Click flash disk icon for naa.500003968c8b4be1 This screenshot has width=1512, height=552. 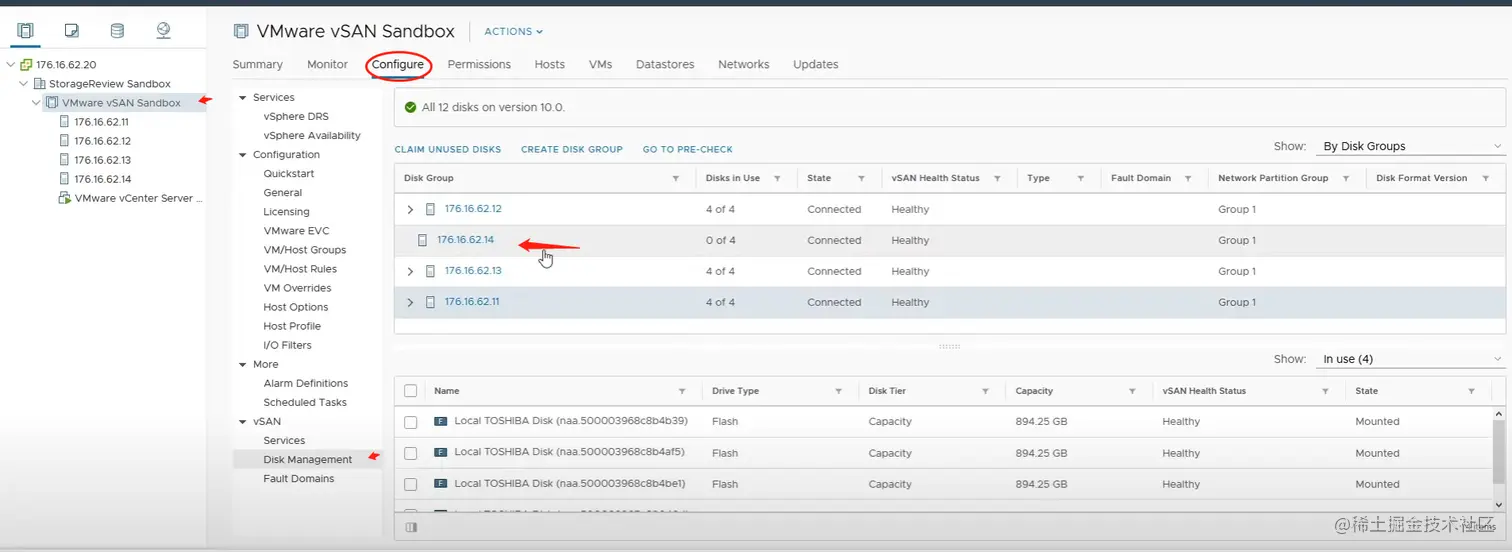(440, 484)
